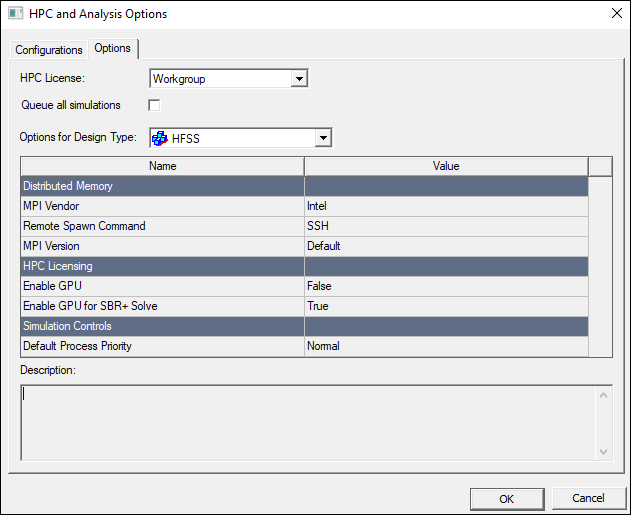Confirm settings with the OK button
The width and height of the screenshot is (631, 515).
(507, 499)
